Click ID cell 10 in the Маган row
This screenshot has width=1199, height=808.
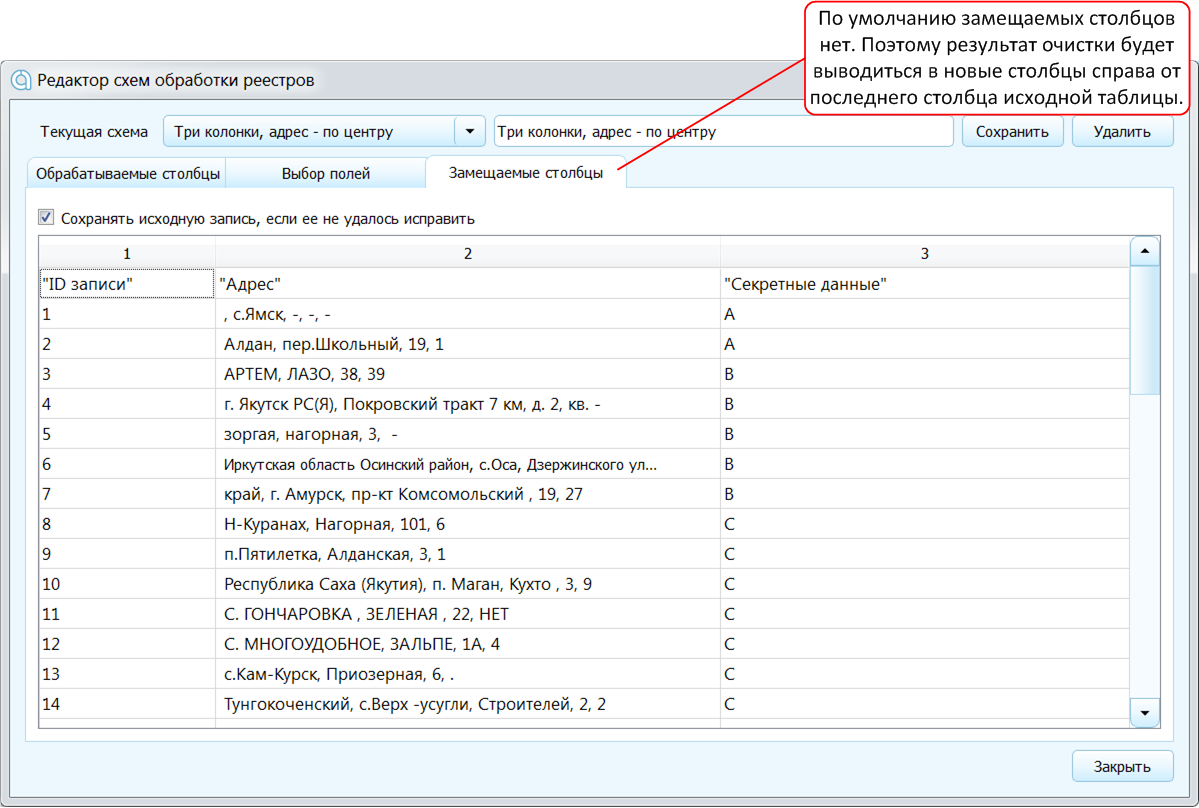[x=127, y=584]
